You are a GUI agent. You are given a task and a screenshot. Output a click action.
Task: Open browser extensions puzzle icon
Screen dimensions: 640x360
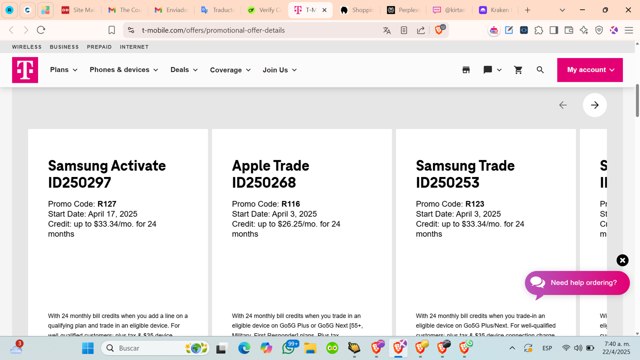point(539,30)
